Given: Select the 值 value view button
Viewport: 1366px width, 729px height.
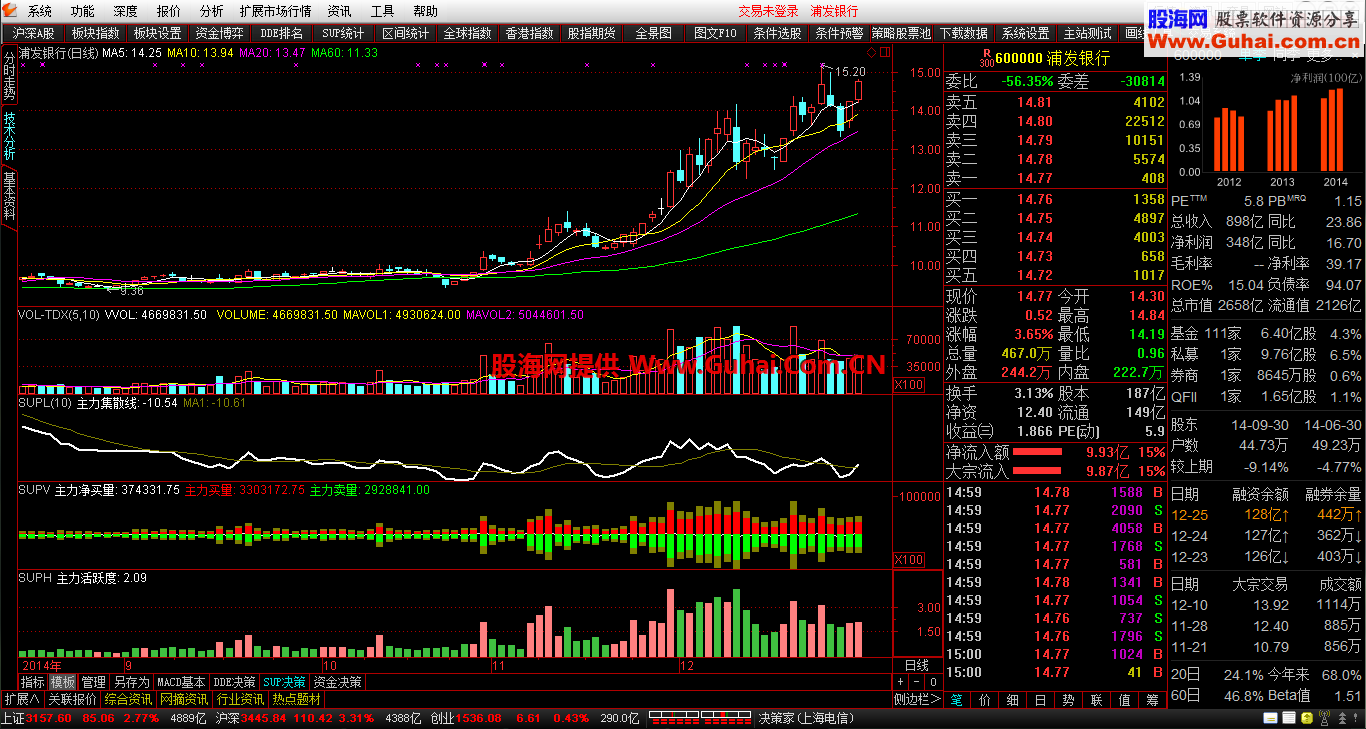Looking at the screenshot, I should (1125, 700).
